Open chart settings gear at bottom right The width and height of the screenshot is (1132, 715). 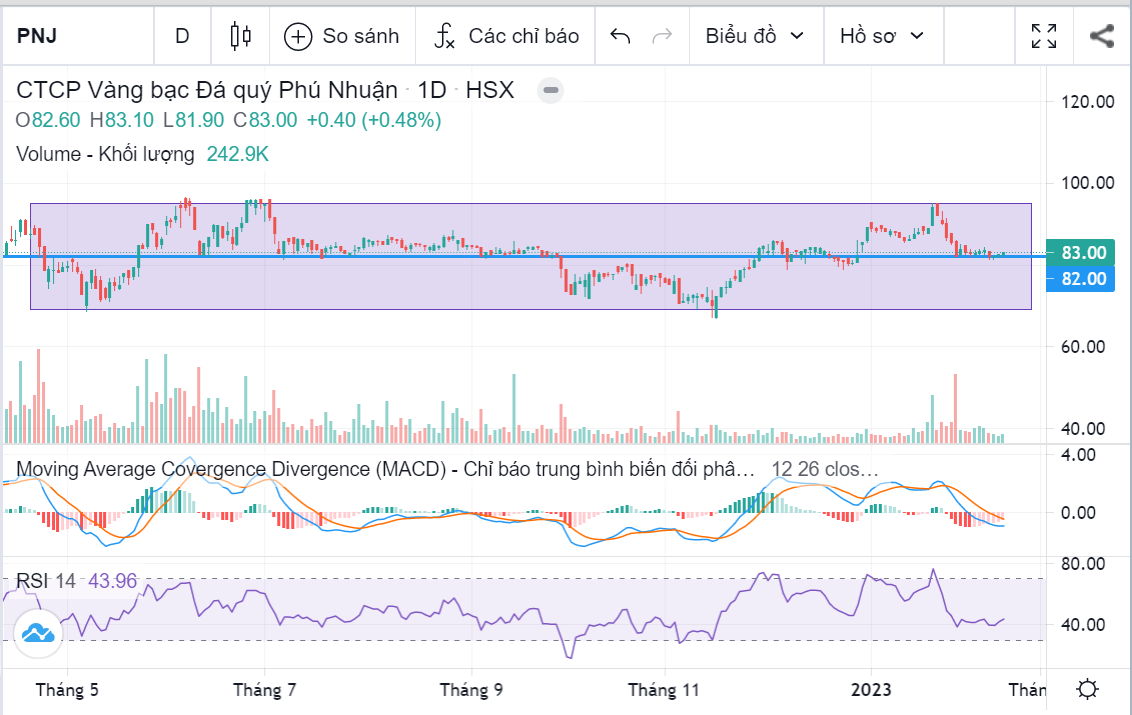pos(1088,690)
